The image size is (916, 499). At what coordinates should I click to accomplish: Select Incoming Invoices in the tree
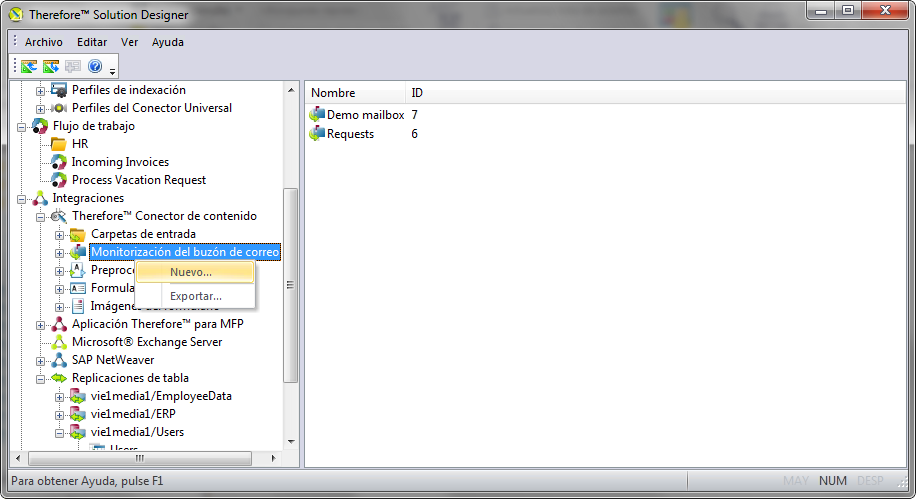coord(120,162)
